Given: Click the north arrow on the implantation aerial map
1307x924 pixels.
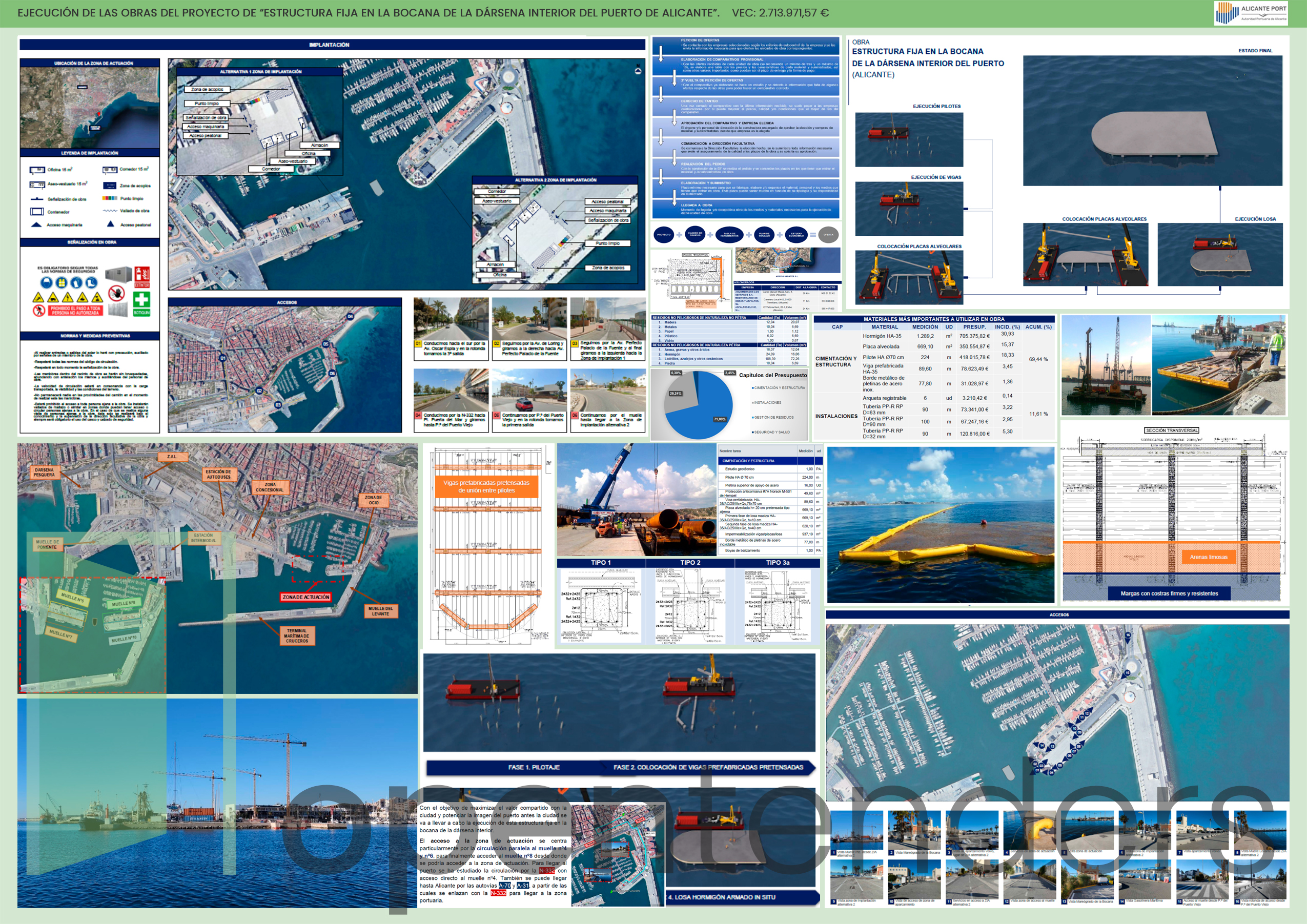Looking at the screenshot, I should point(638,70).
